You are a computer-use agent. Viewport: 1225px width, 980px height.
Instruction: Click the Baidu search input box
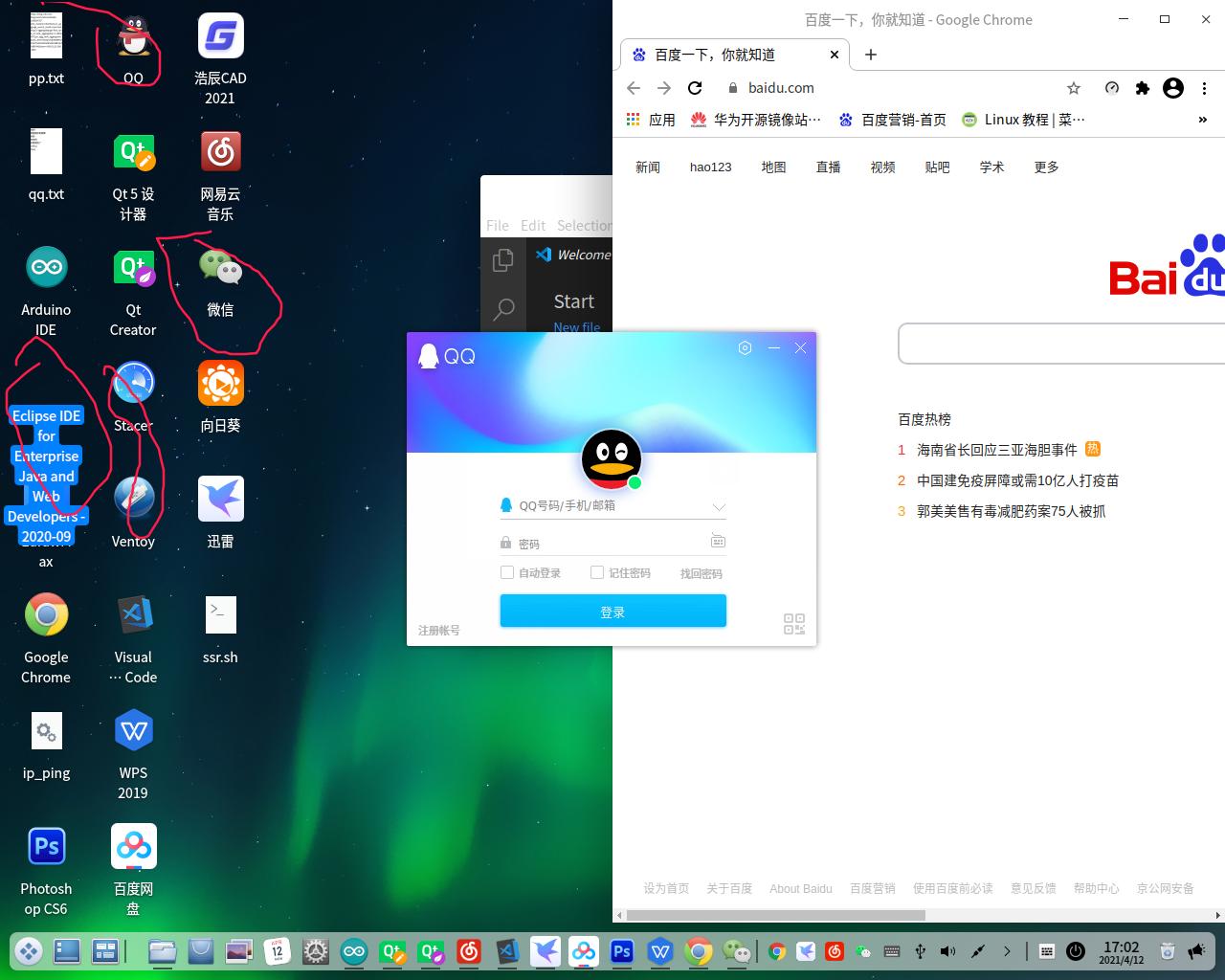[1062, 344]
